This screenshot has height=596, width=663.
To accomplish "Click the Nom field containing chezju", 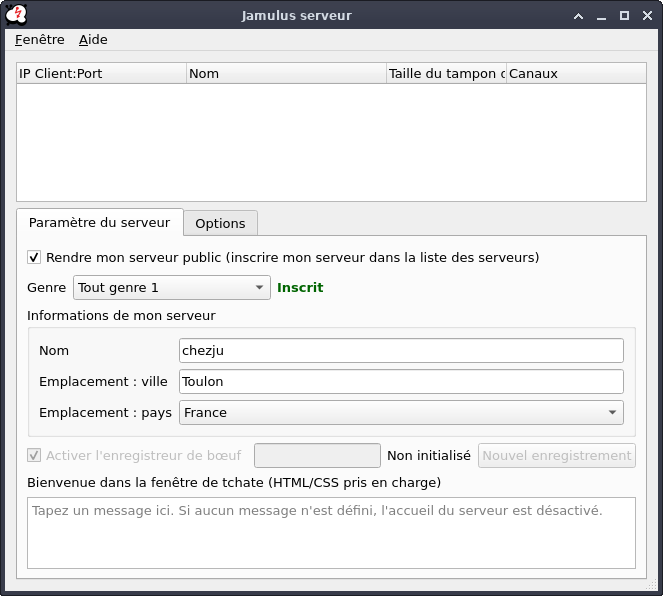I will pyautogui.click(x=401, y=350).
